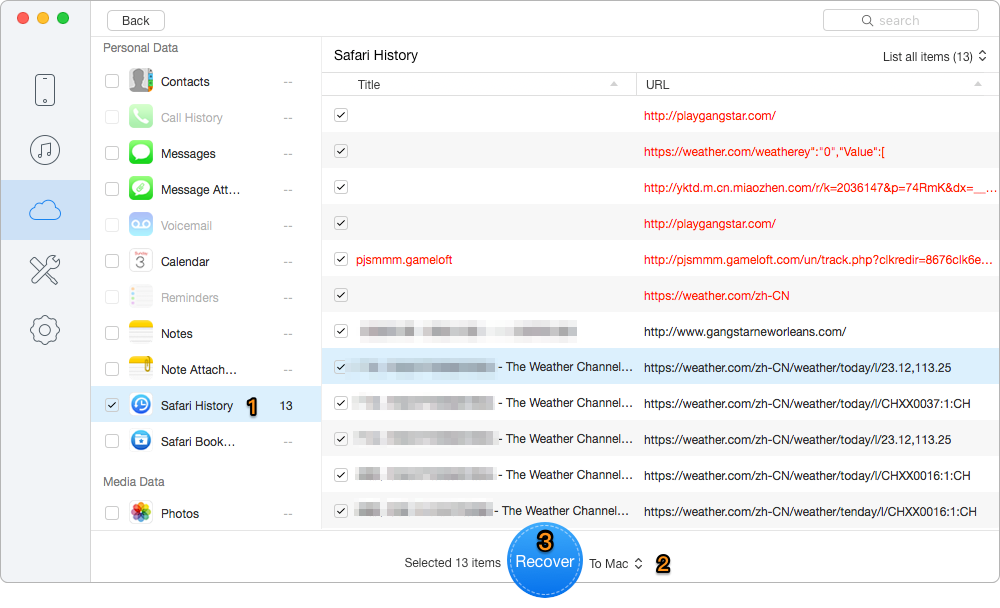This screenshot has height=608, width=1000.
Task: Select the Safari History category row
Action: pos(206,404)
